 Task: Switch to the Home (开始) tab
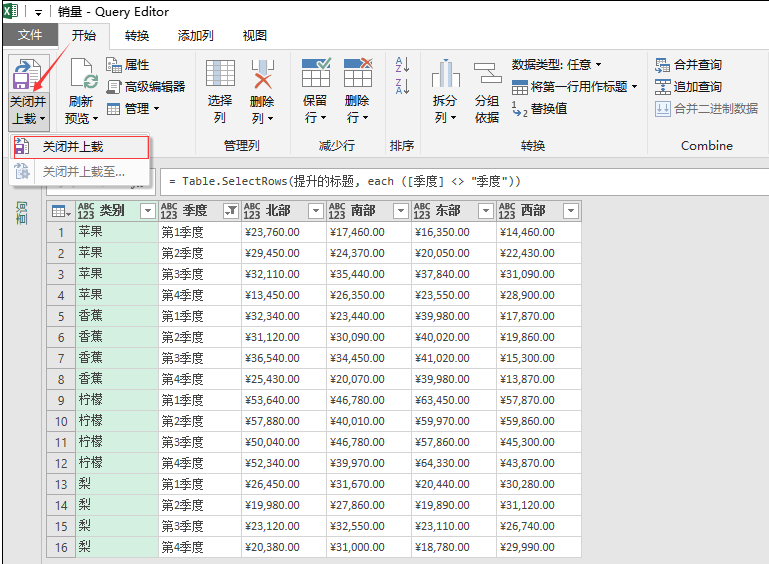pos(84,35)
